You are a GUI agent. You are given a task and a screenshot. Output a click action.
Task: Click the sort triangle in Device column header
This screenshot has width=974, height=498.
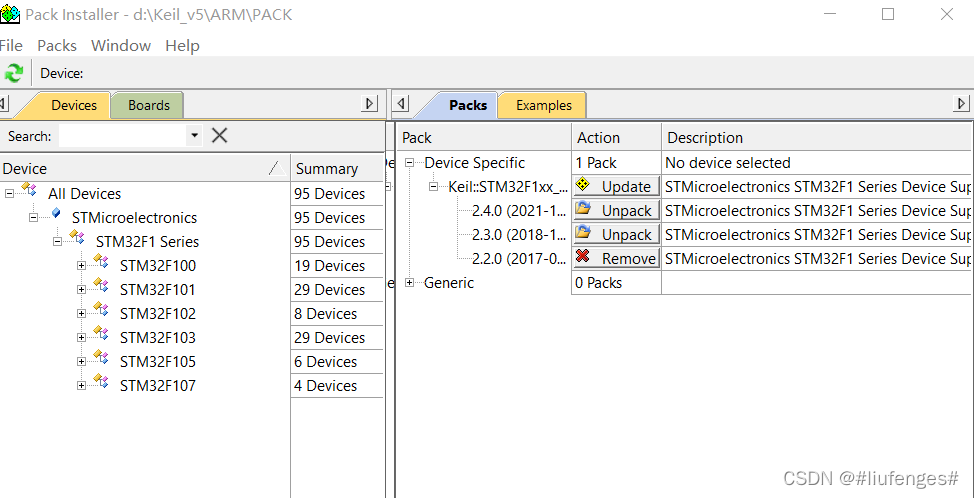point(278,168)
